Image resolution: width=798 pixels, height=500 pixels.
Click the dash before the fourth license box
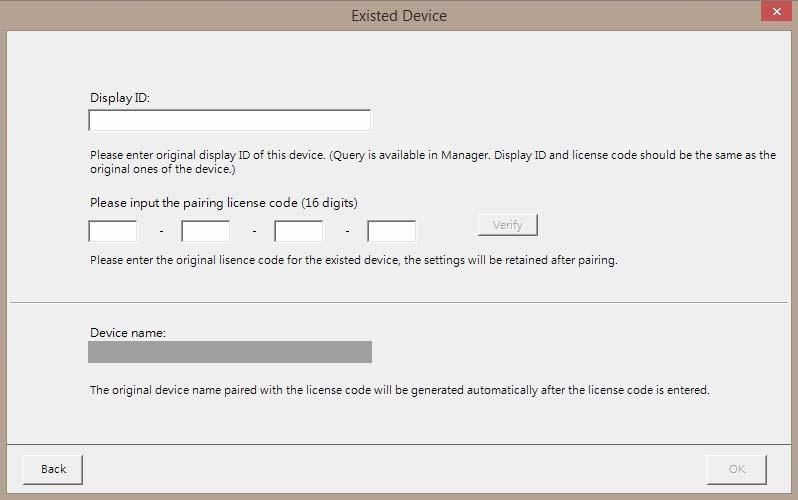(x=347, y=232)
